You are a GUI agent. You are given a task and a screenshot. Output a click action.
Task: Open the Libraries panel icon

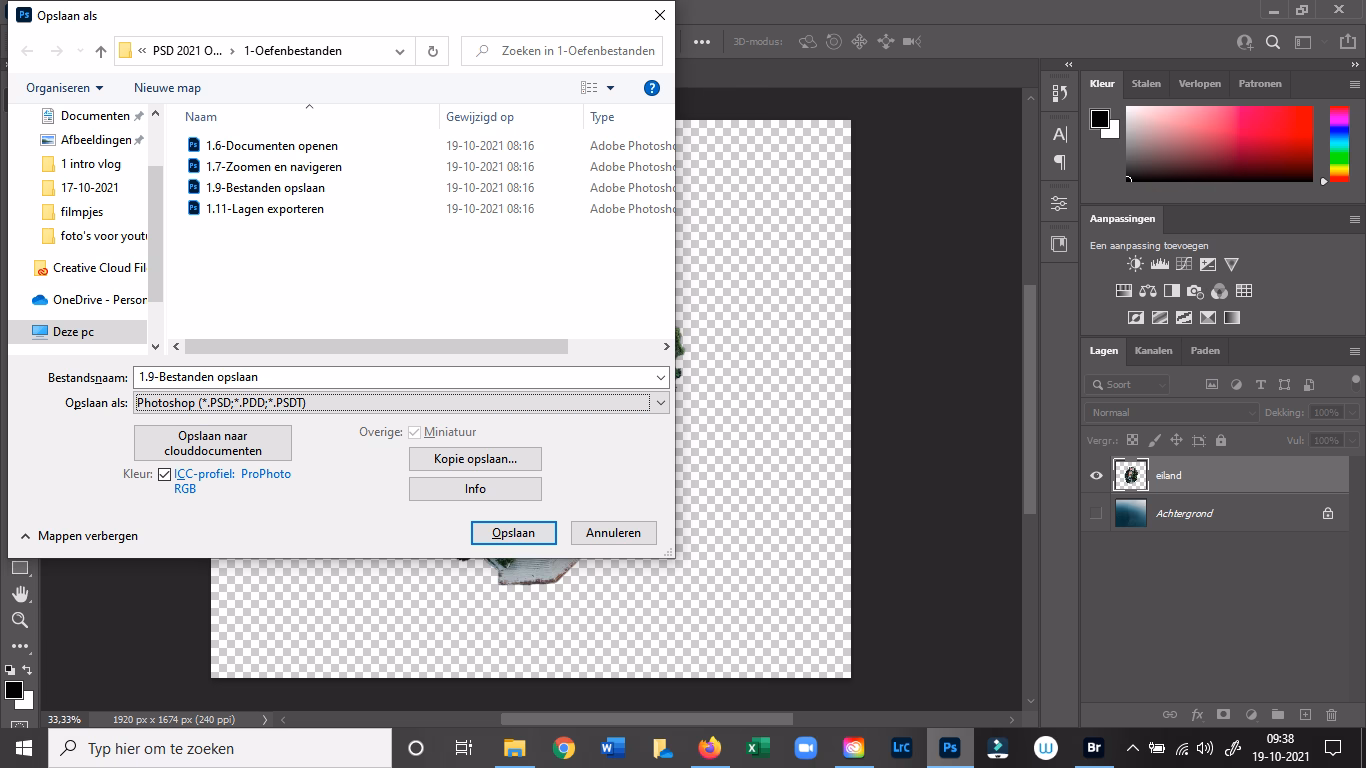pos(1060,241)
